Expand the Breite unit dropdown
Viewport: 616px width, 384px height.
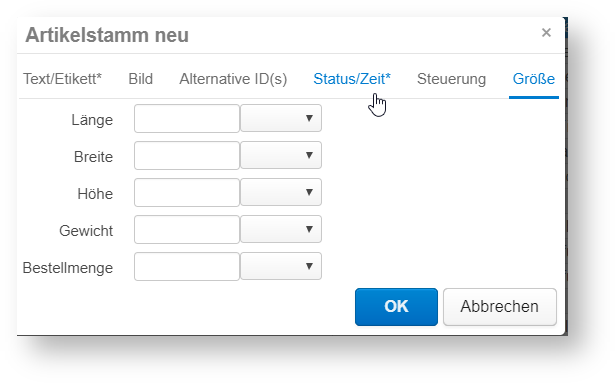tap(281, 155)
